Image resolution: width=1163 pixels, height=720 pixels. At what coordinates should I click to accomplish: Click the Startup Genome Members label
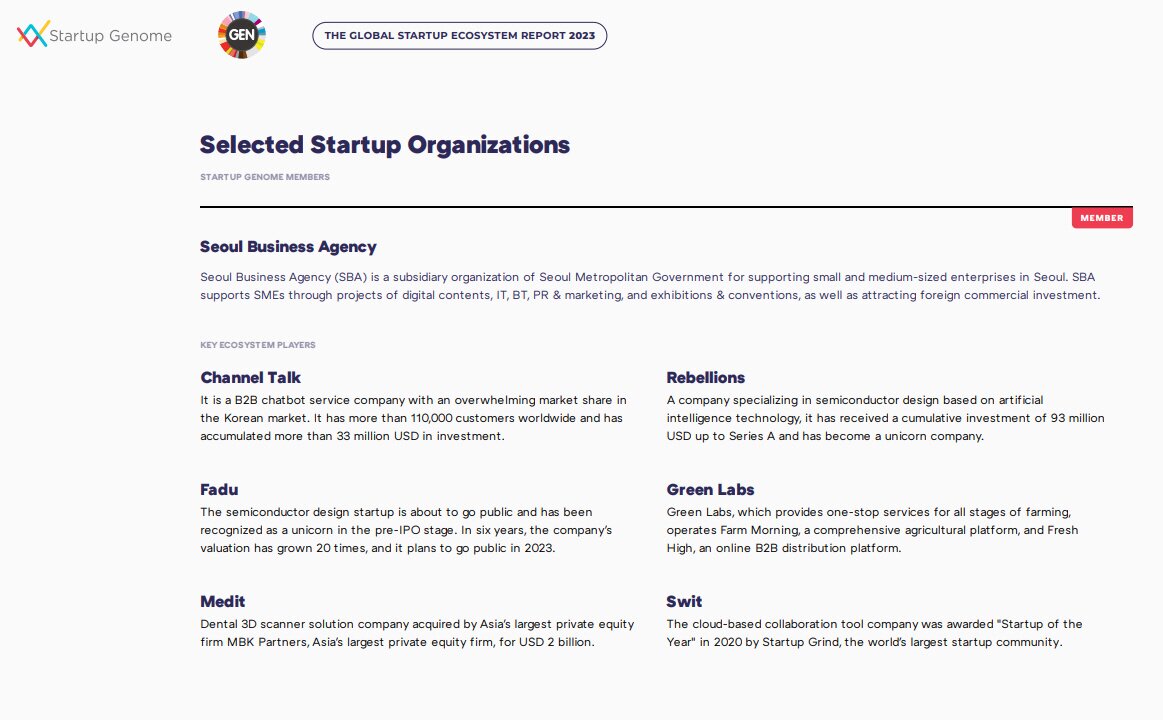265,177
